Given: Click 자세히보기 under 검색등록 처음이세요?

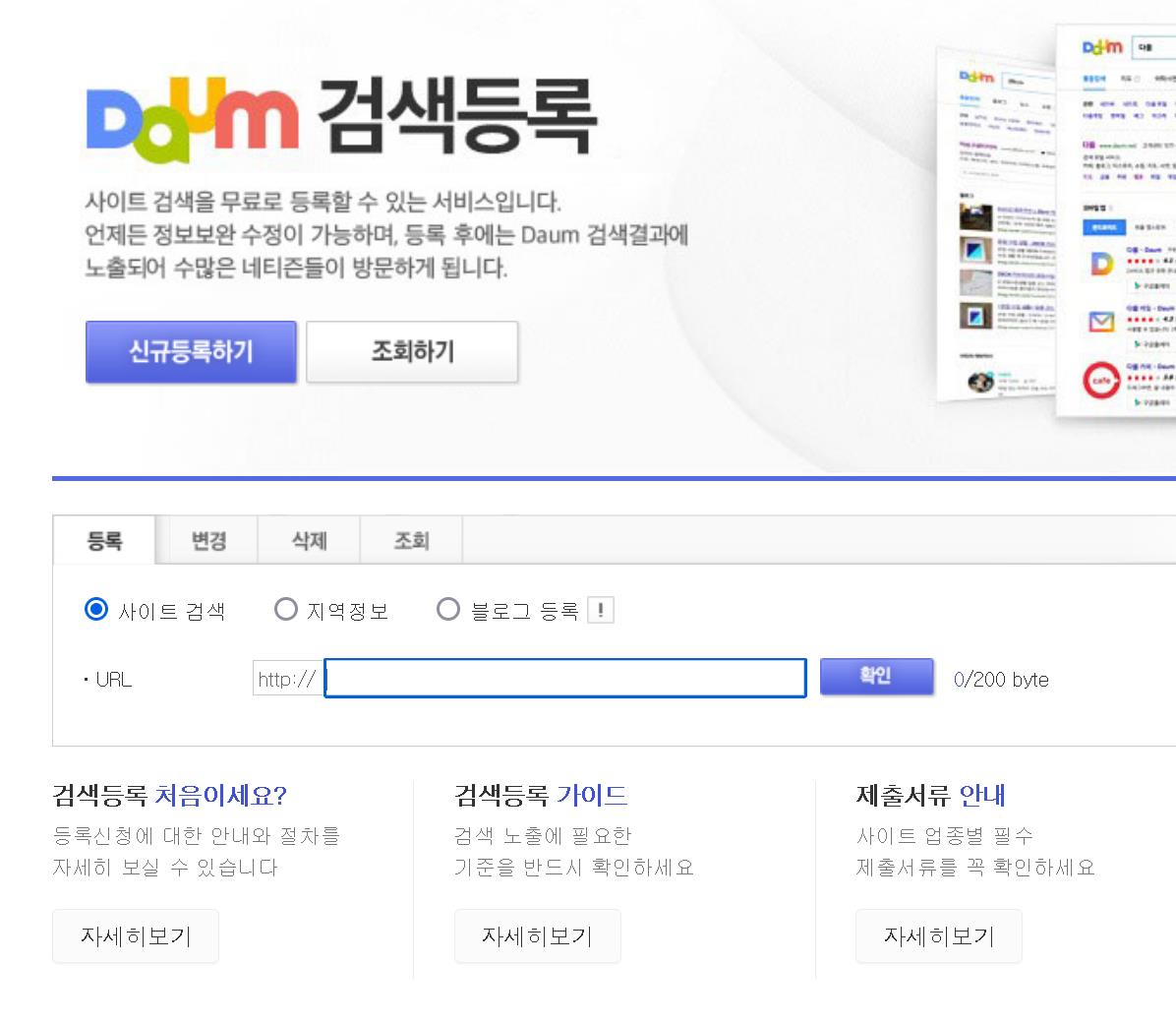Looking at the screenshot, I should tap(136, 935).
